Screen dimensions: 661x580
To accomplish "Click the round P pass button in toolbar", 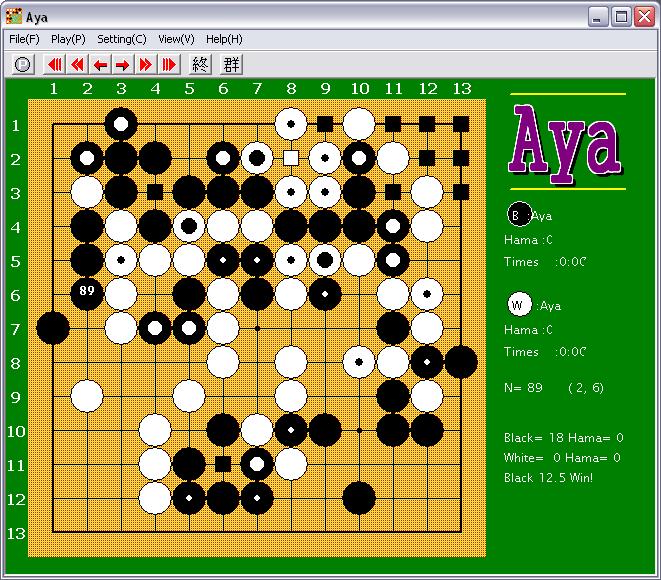I will pos(22,64).
